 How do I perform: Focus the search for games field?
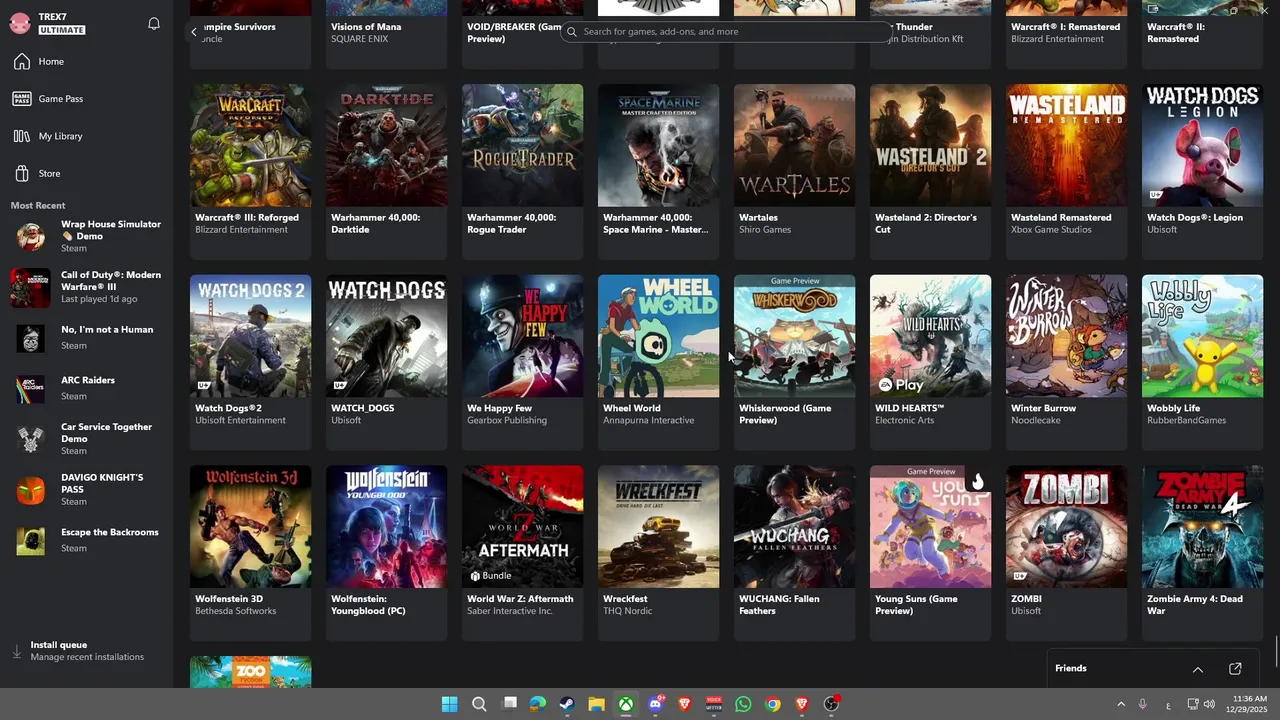(x=726, y=32)
